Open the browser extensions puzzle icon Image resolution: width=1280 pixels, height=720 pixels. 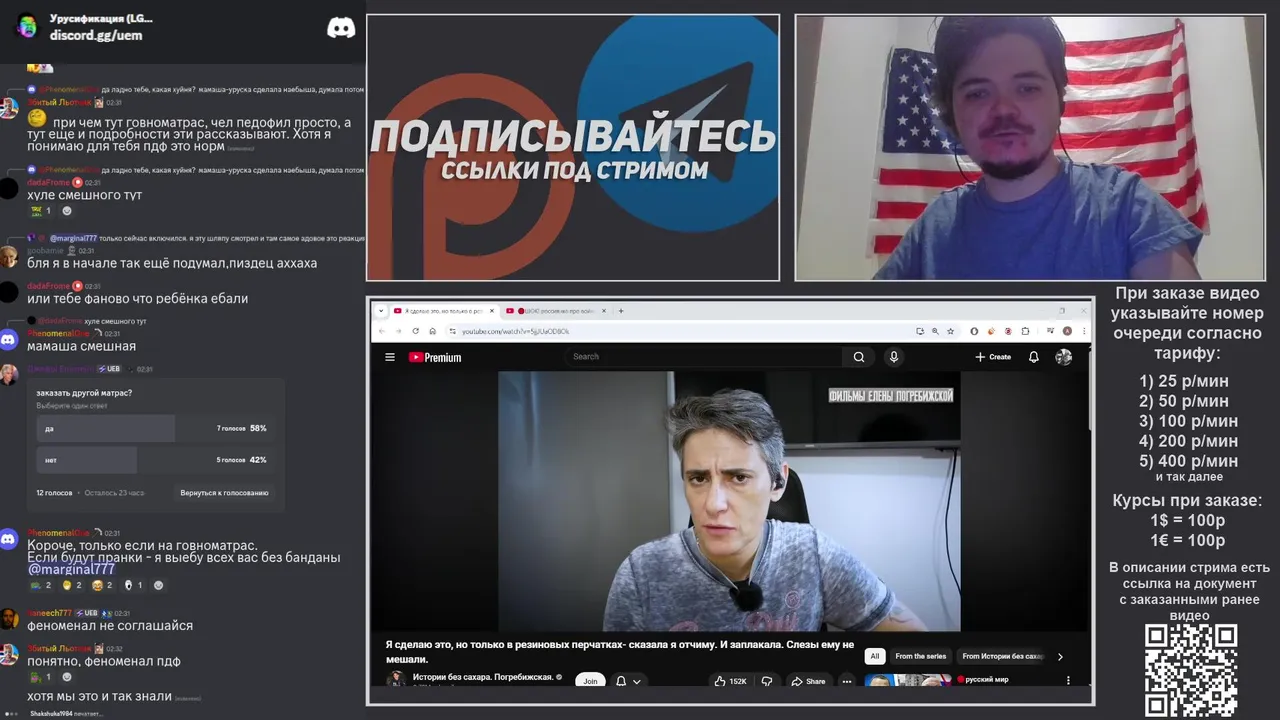click(x=1025, y=331)
